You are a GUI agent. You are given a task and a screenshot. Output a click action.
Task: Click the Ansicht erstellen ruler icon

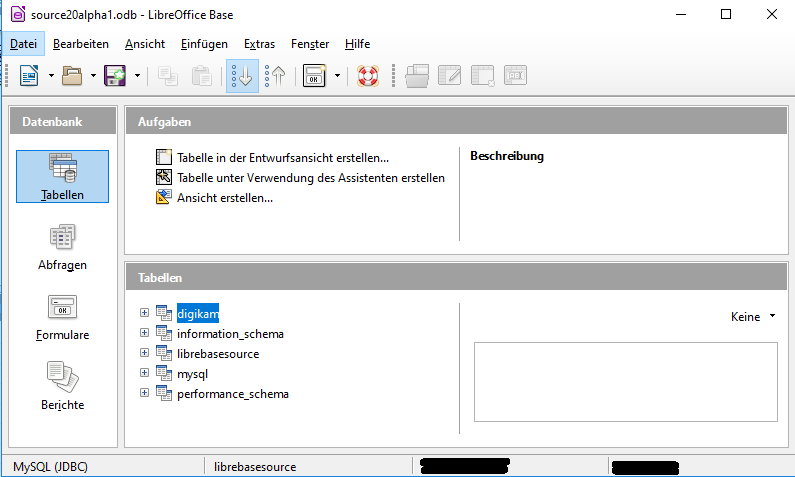point(163,197)
